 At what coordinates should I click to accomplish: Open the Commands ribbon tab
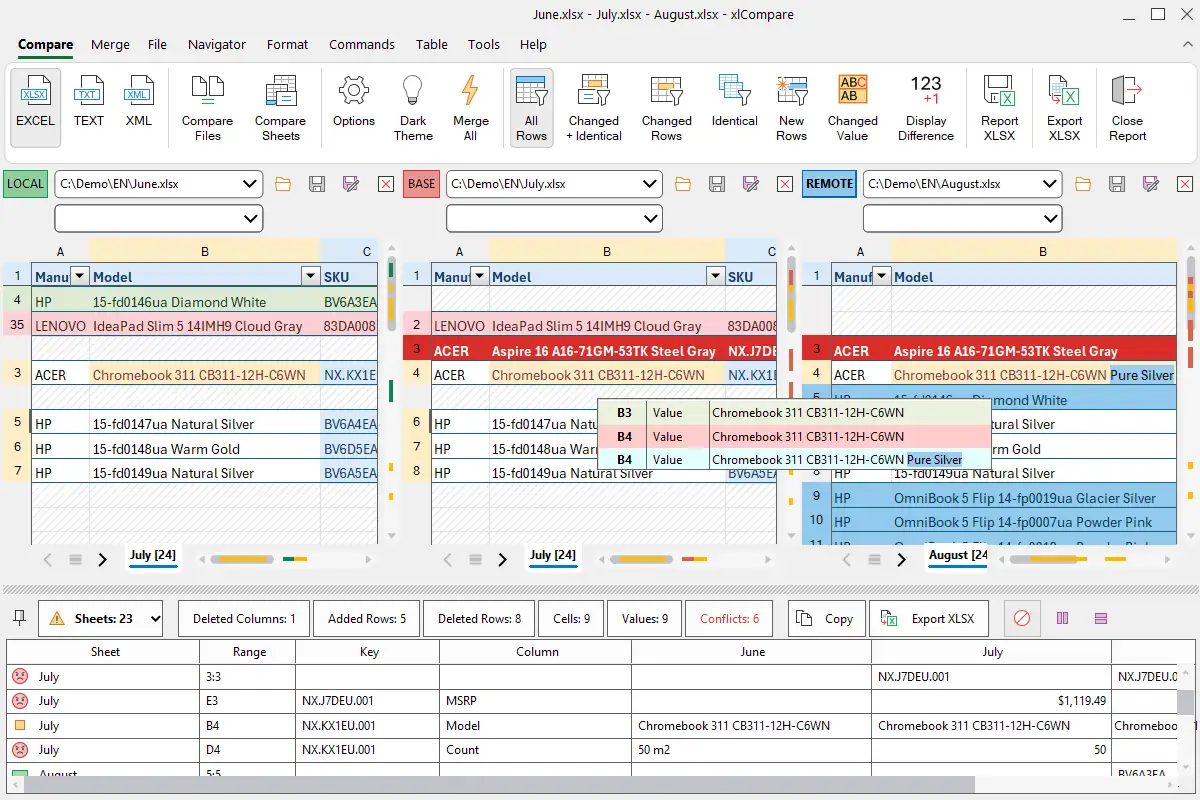[362, 44]
